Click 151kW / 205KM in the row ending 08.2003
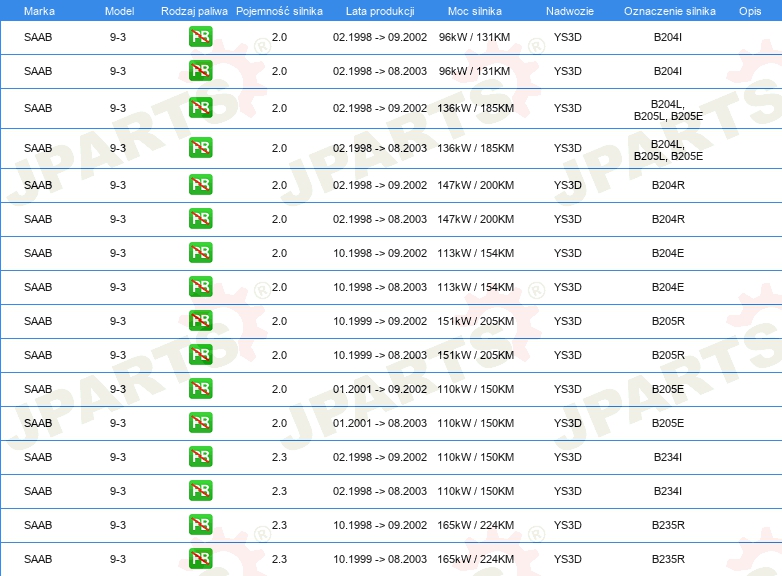The image size is (782, 576). pyautogui.click(x=475, y=355)
